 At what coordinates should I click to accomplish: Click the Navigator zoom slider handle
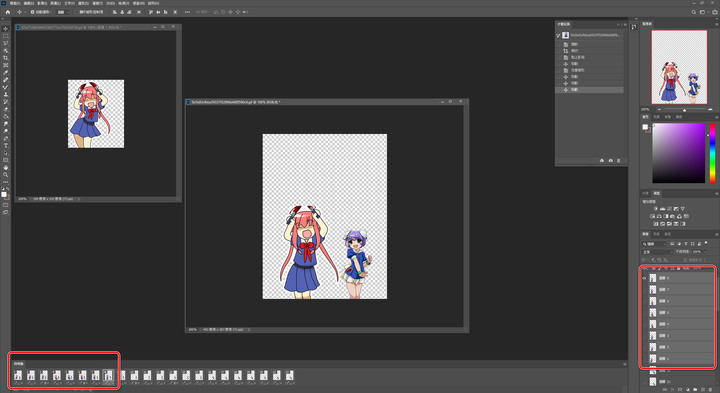click(685, 110)
